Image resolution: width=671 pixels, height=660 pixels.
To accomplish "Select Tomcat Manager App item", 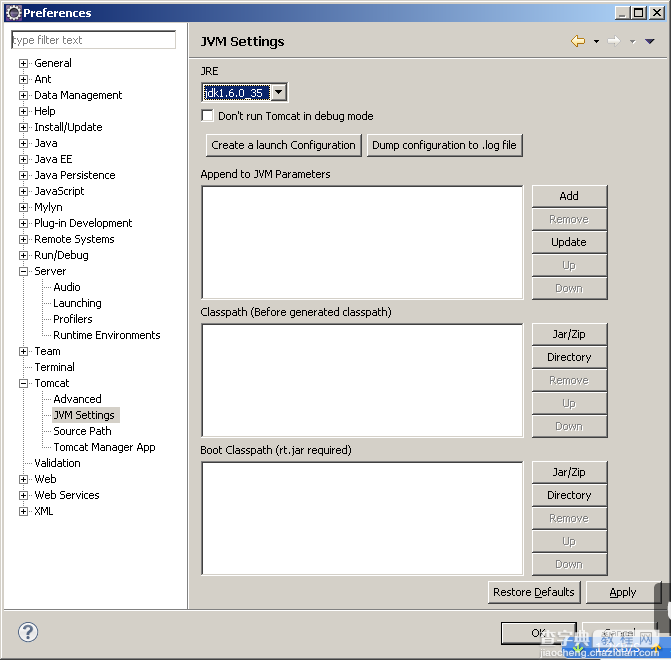I will 104,447.
